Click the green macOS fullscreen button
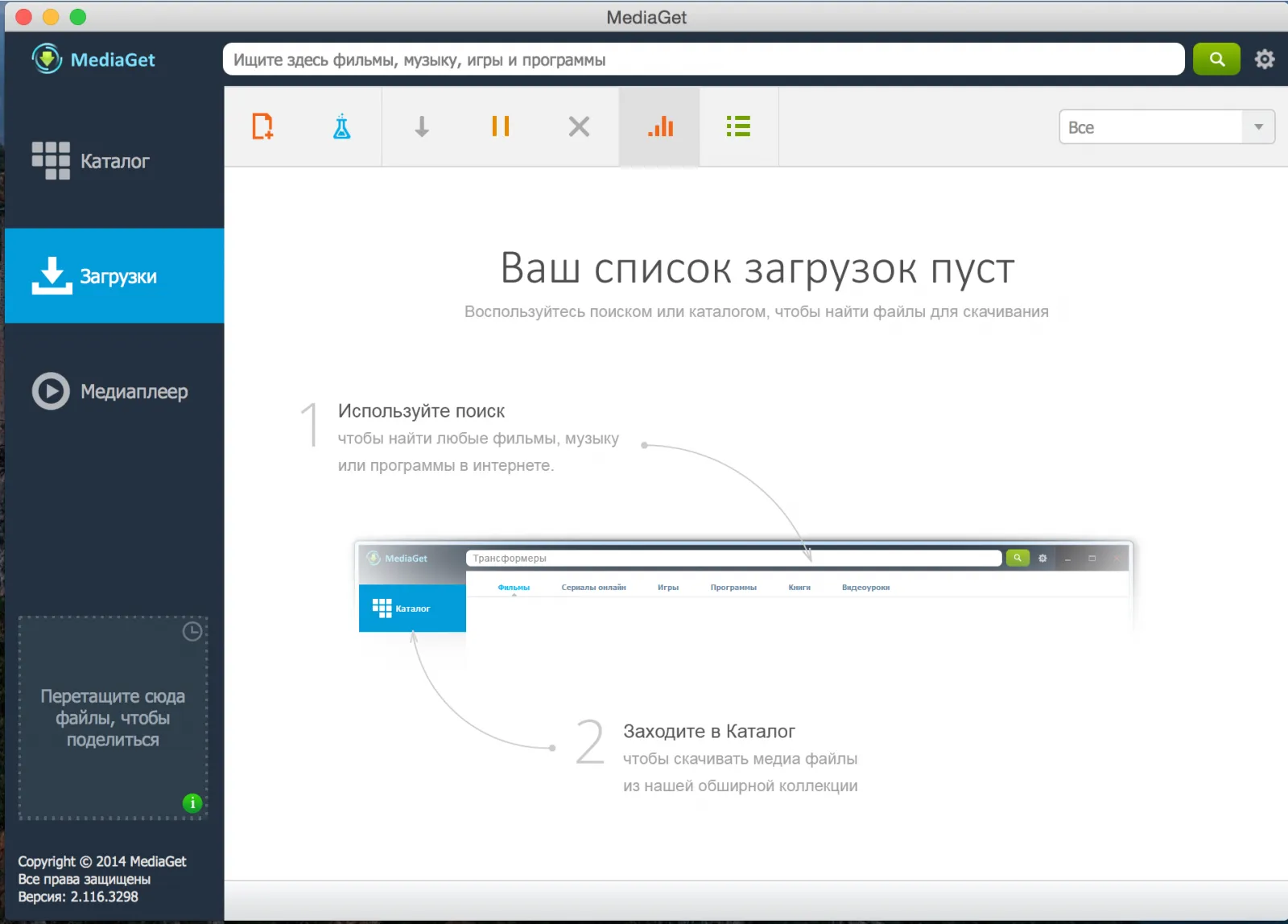The height and width of the screenshot is (924, 1288). (78, 17)
